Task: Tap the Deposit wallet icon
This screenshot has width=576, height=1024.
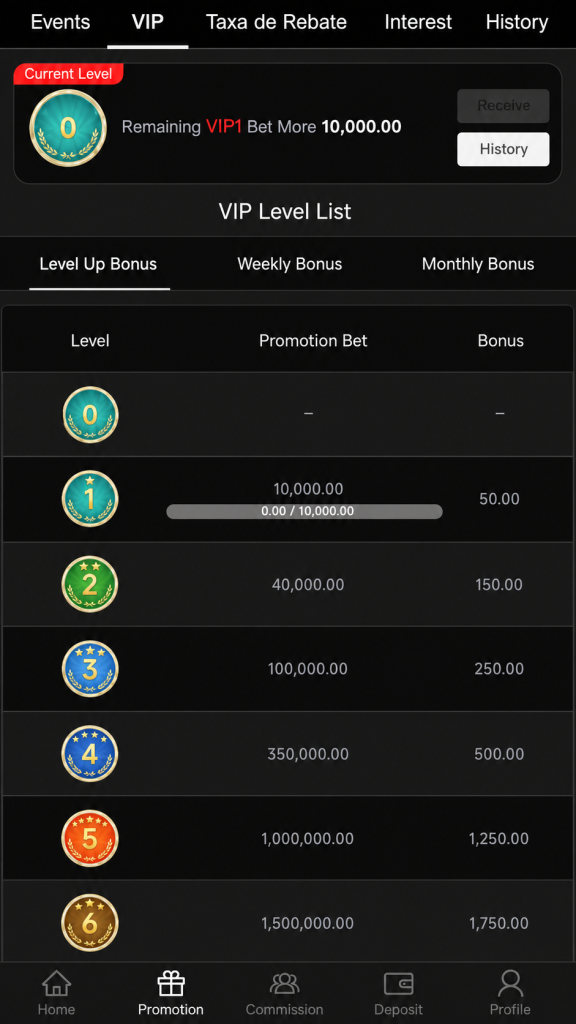Action: coord(398,984)
